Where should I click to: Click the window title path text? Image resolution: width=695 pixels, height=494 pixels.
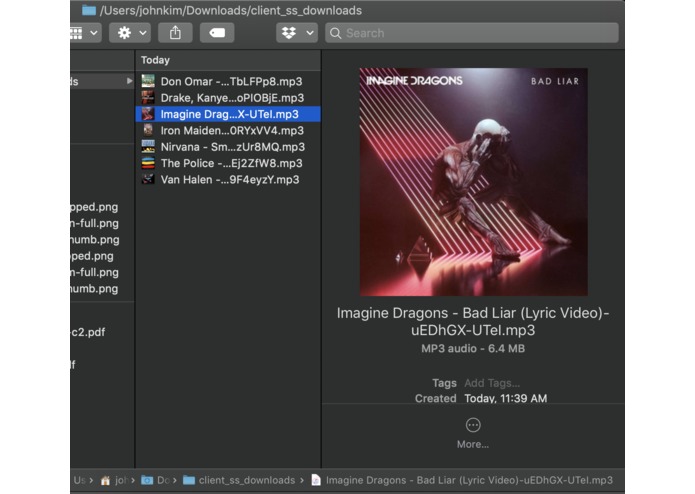click(231, 10)
